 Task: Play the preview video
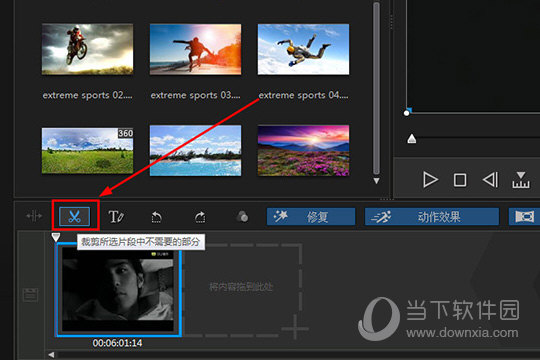[x=430, y=180]
